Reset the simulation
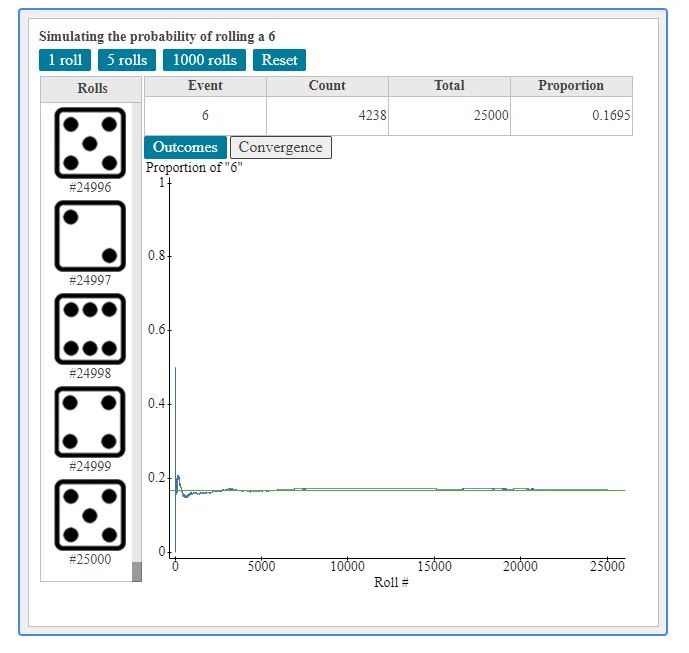The image size is (689, 653). 279,60
